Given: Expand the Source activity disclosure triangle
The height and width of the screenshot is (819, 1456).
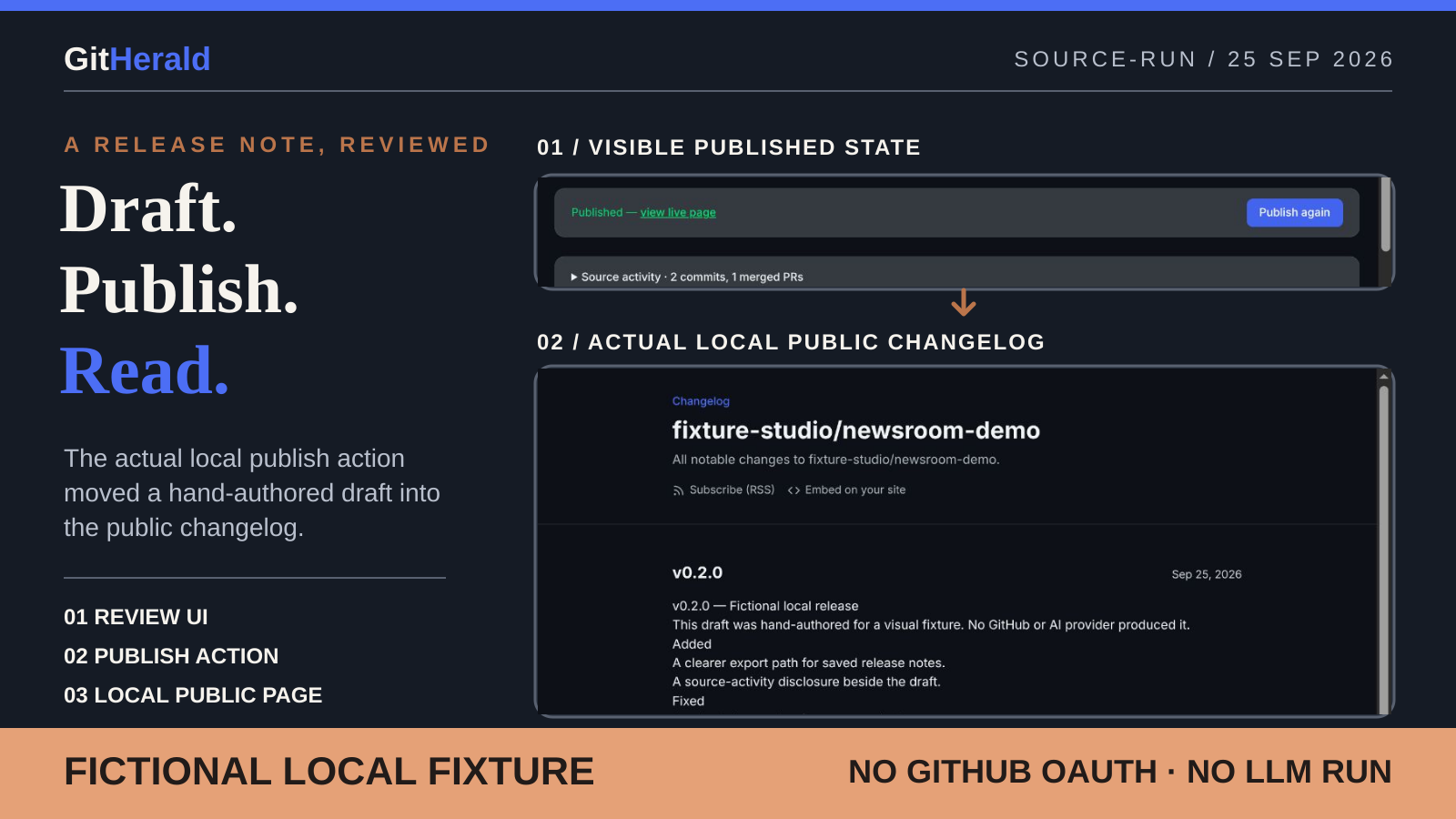Looking at the screenshot, I should click(x=574, y=277).
